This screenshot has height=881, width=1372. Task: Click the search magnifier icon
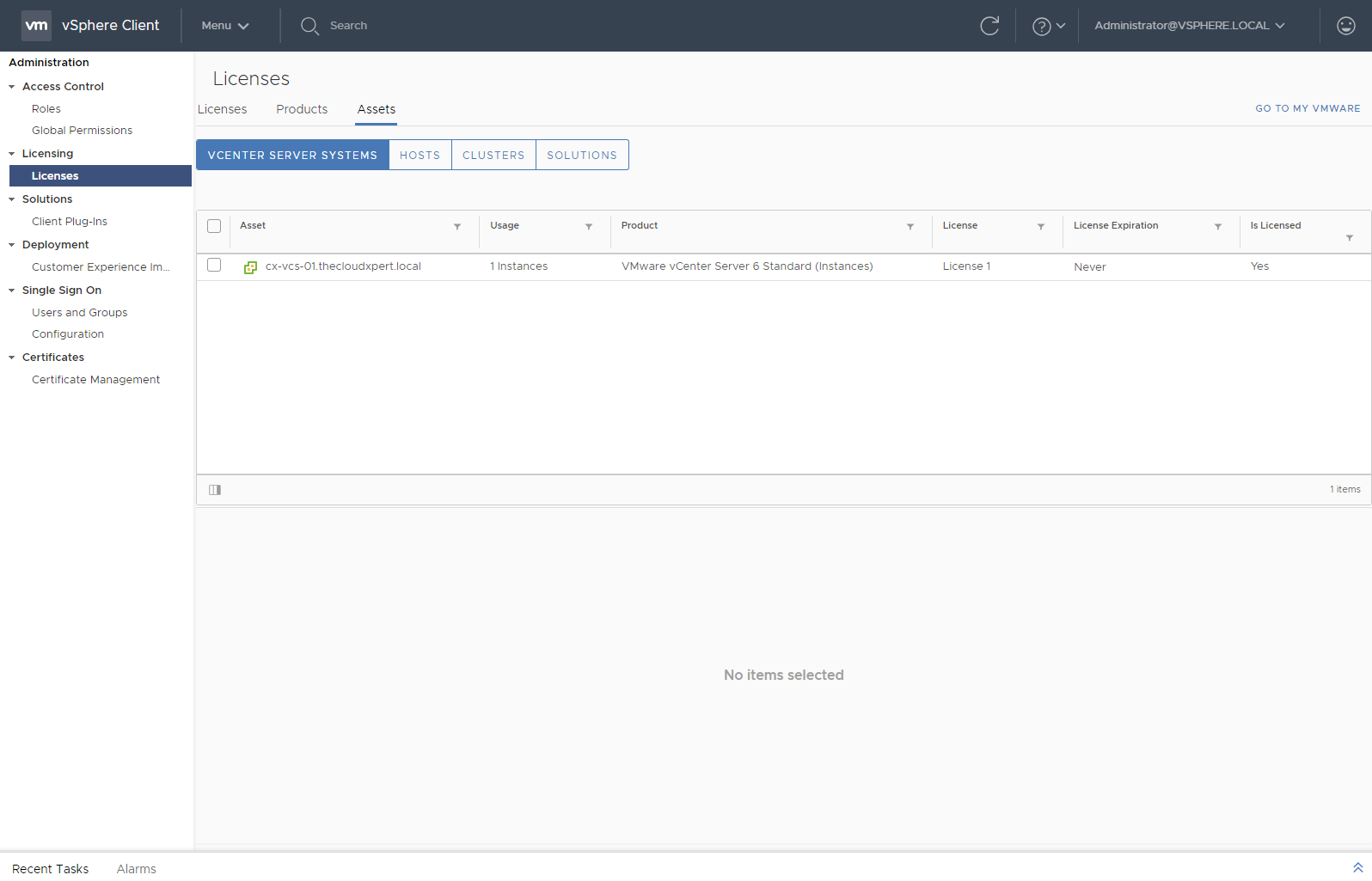pyautogui.click(x=309, y=26)
